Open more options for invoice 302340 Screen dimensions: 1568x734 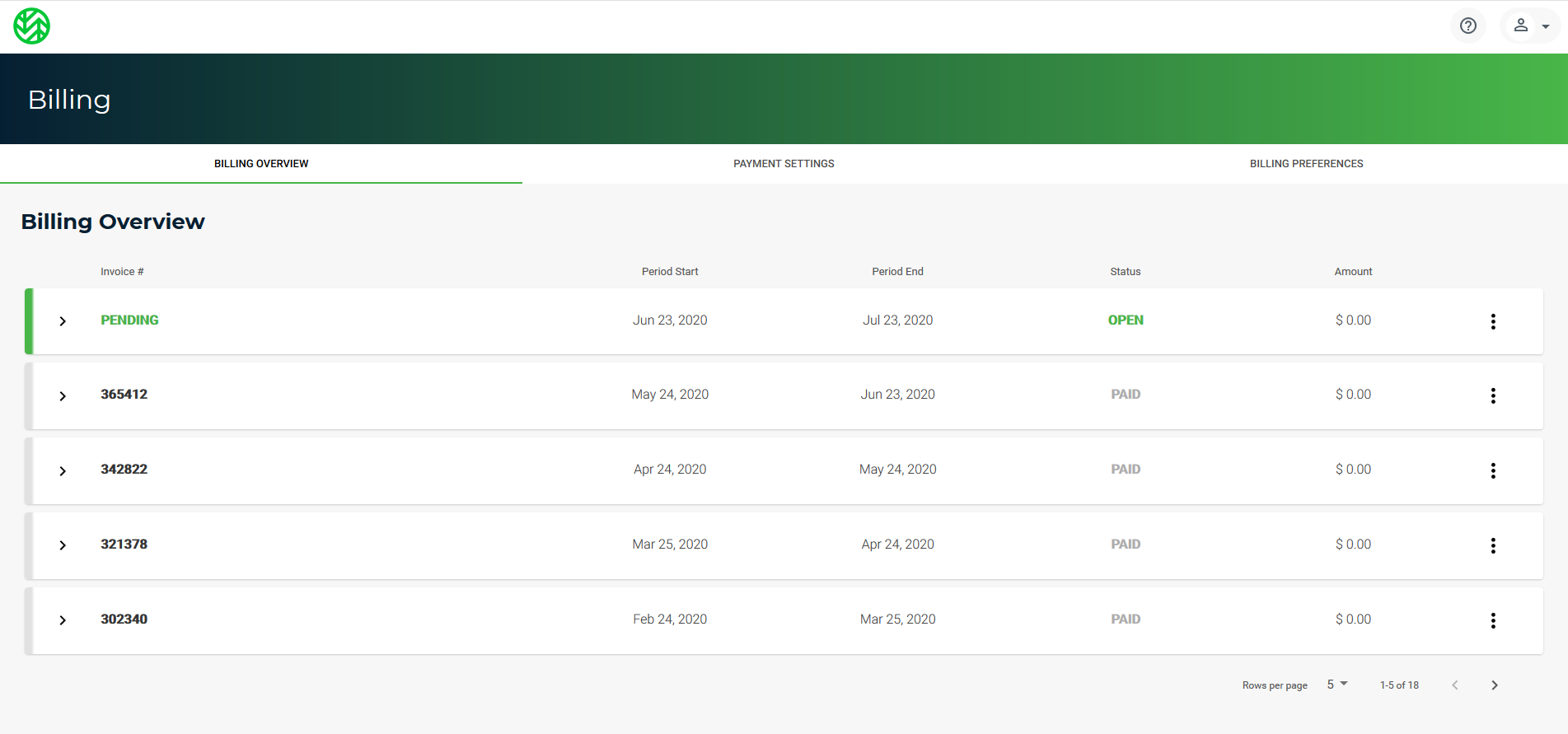pos(1492,620)
